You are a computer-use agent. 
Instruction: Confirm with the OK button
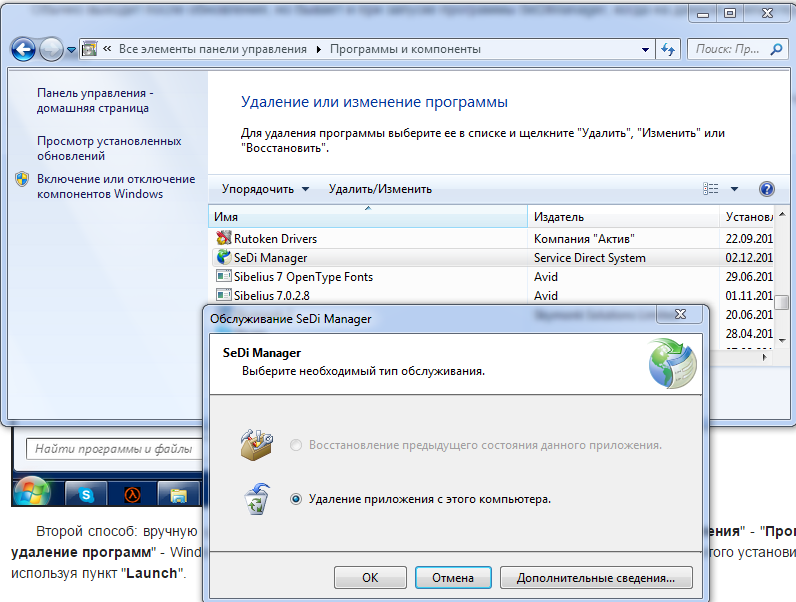[x=370, y=578]
